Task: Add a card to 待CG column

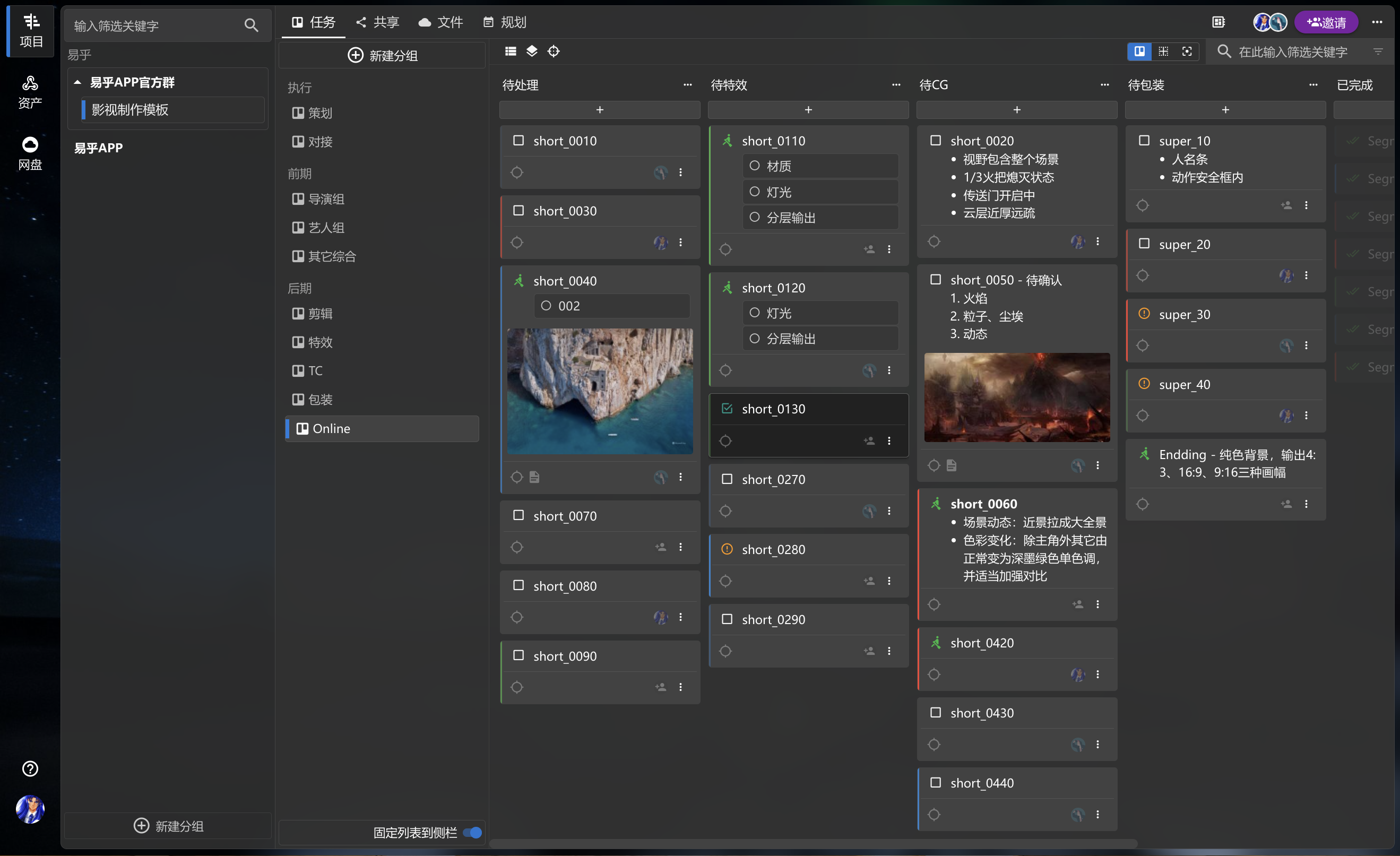Action: tap(1016, 110)
